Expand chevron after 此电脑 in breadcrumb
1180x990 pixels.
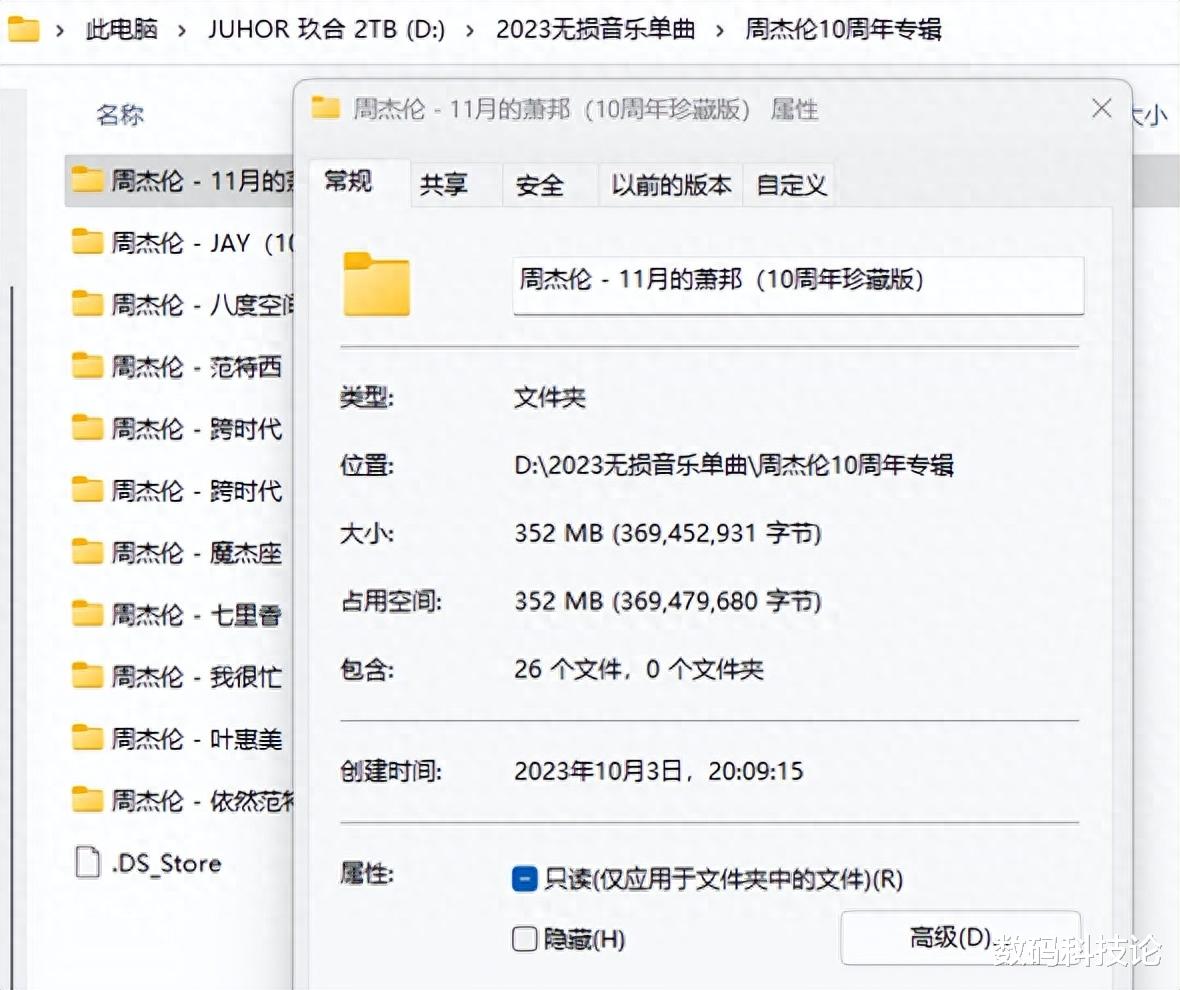[181, 31]
